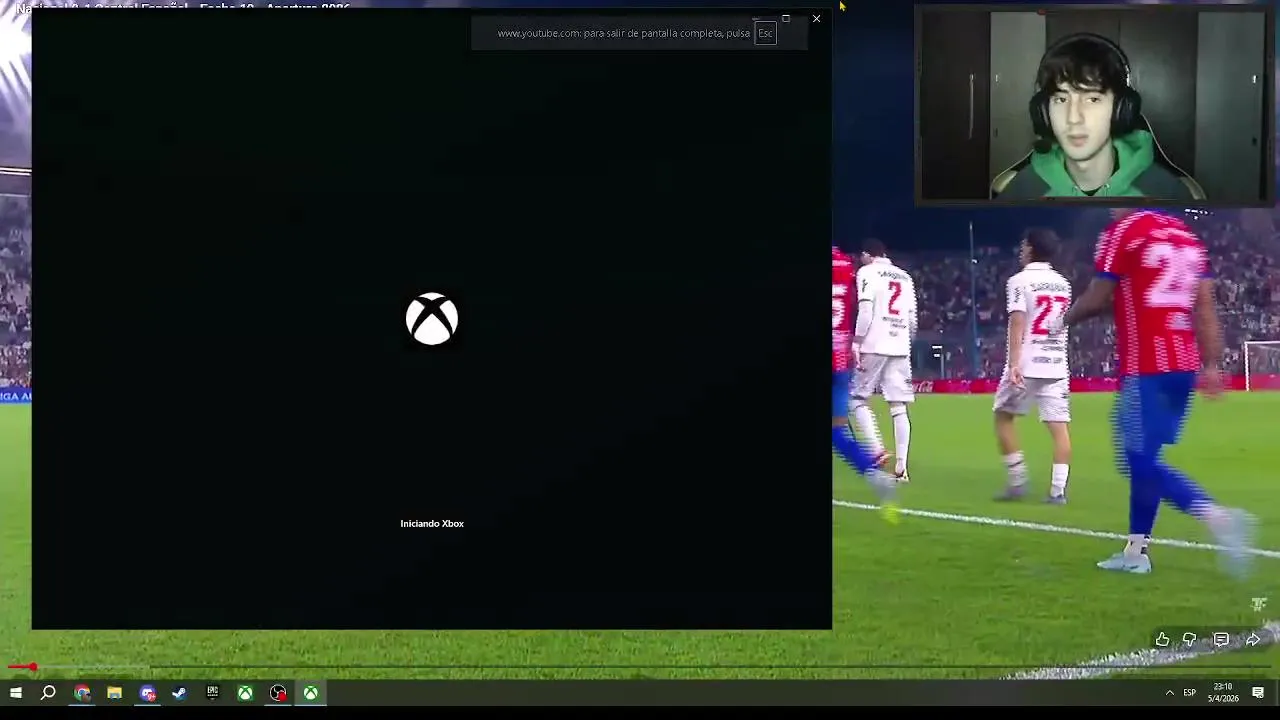1280x720 pixels.
Task: Maximize the Xbox window
Action: click(786, 18)
